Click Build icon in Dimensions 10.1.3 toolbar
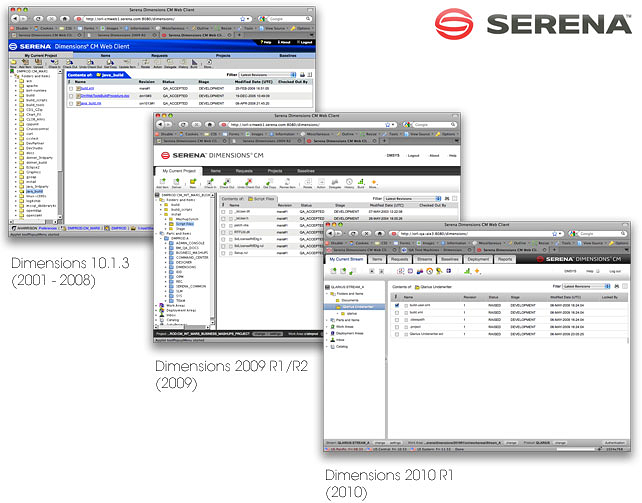The width and height of the screenshot is (642, 503). (x=194, y=62)
